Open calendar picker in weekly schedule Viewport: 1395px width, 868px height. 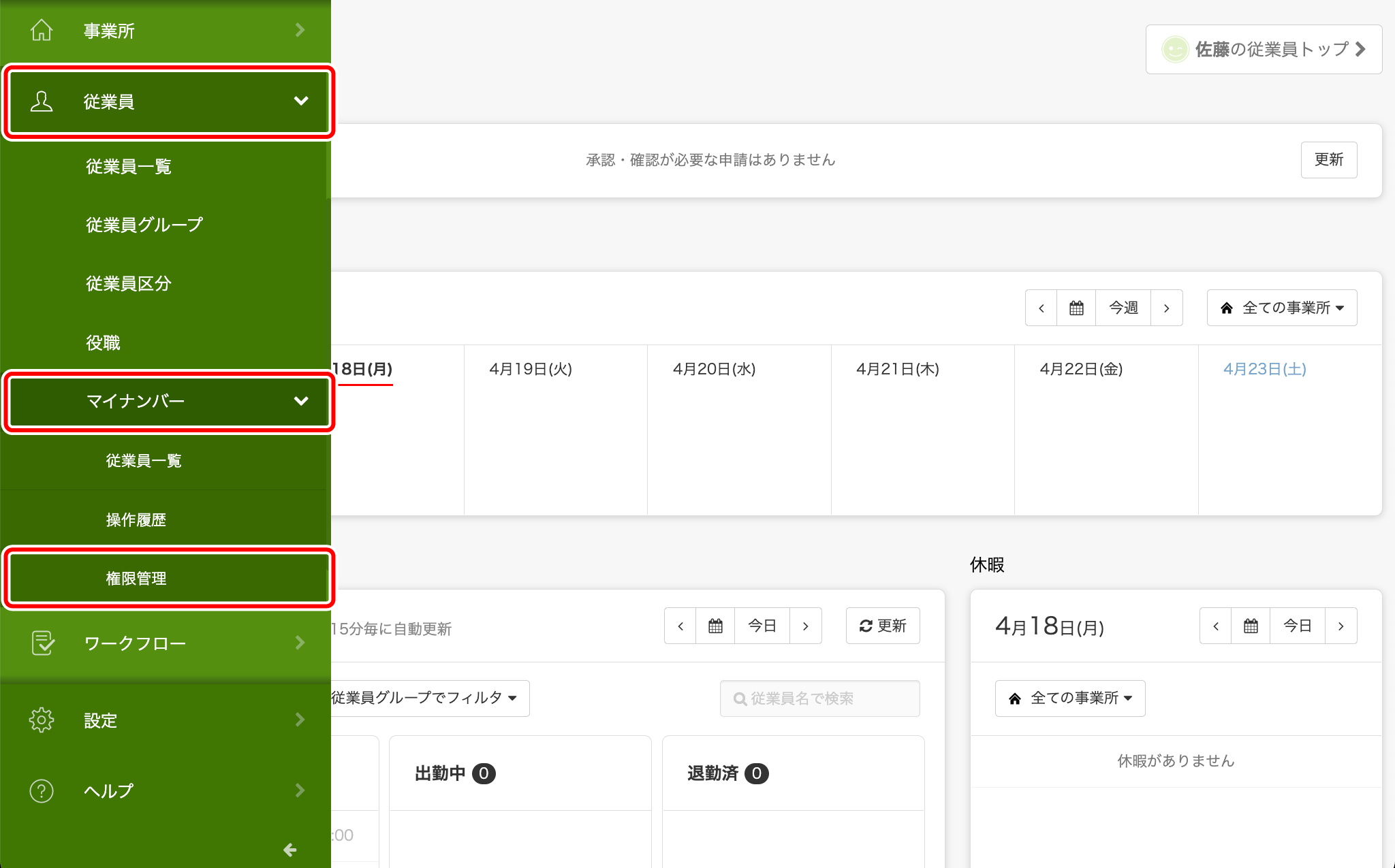pyautogui.click(x=1076, y=308)
